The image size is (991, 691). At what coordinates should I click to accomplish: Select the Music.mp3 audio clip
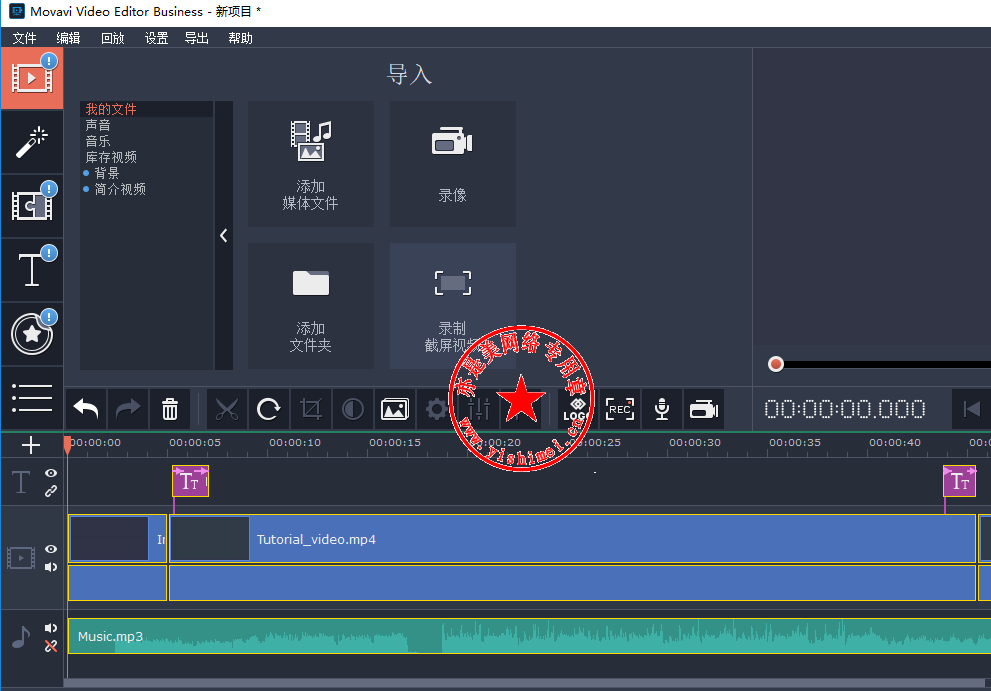(529, 636)
